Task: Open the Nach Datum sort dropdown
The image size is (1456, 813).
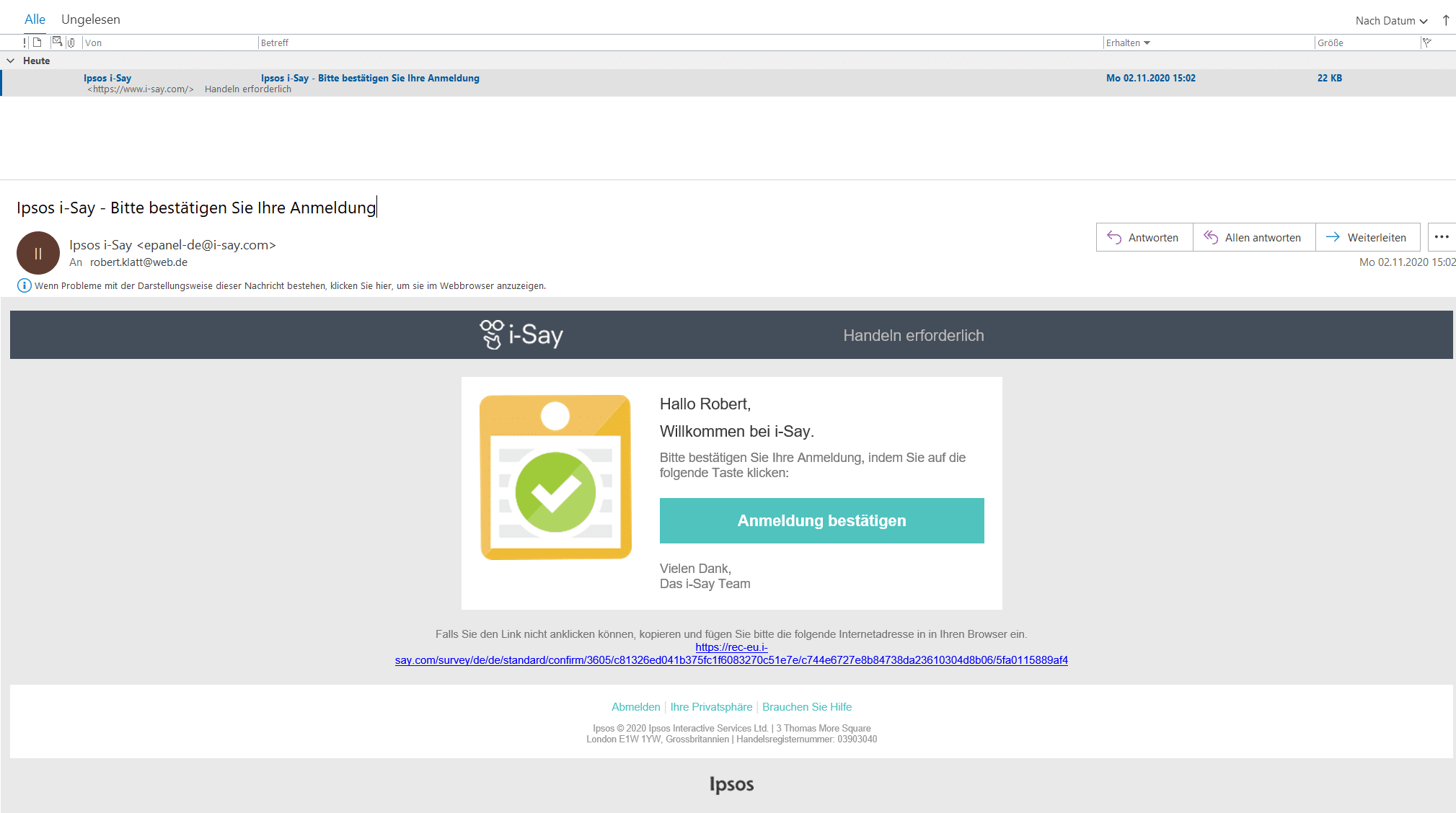Action: pyautogui.click(x=1391, y=21)
